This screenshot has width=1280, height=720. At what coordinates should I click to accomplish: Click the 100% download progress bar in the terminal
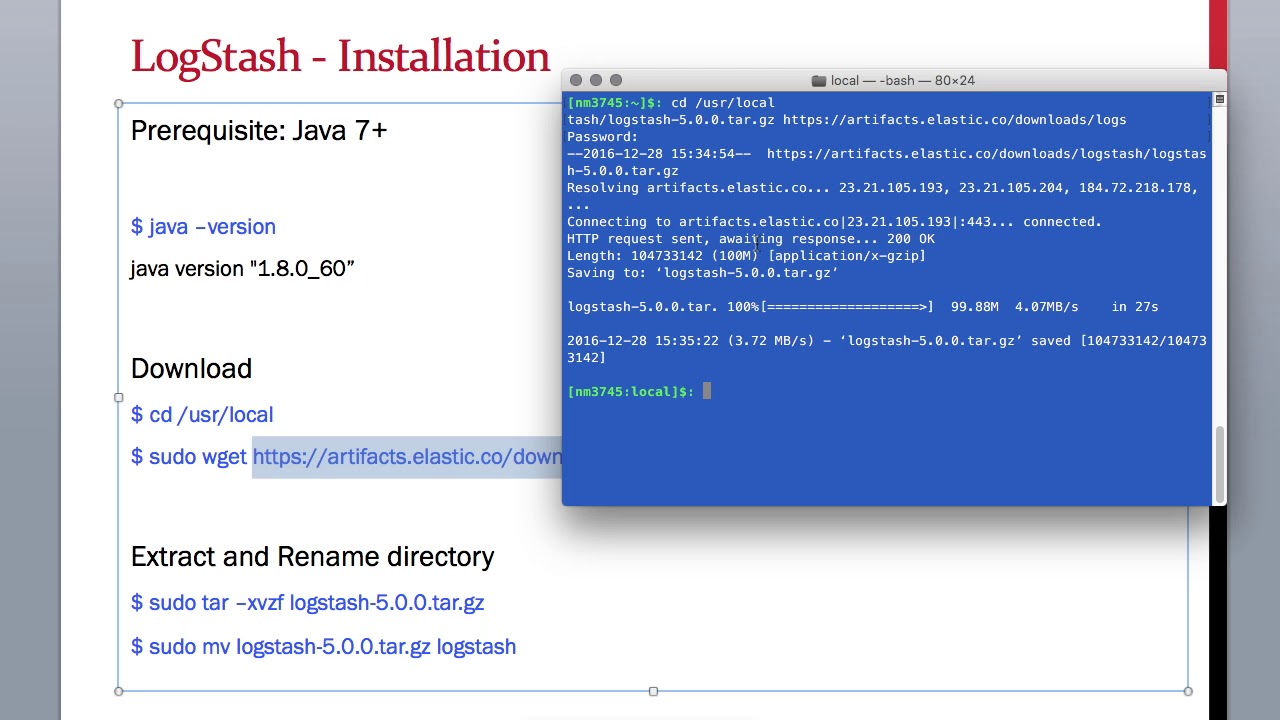tap(847, 307)
